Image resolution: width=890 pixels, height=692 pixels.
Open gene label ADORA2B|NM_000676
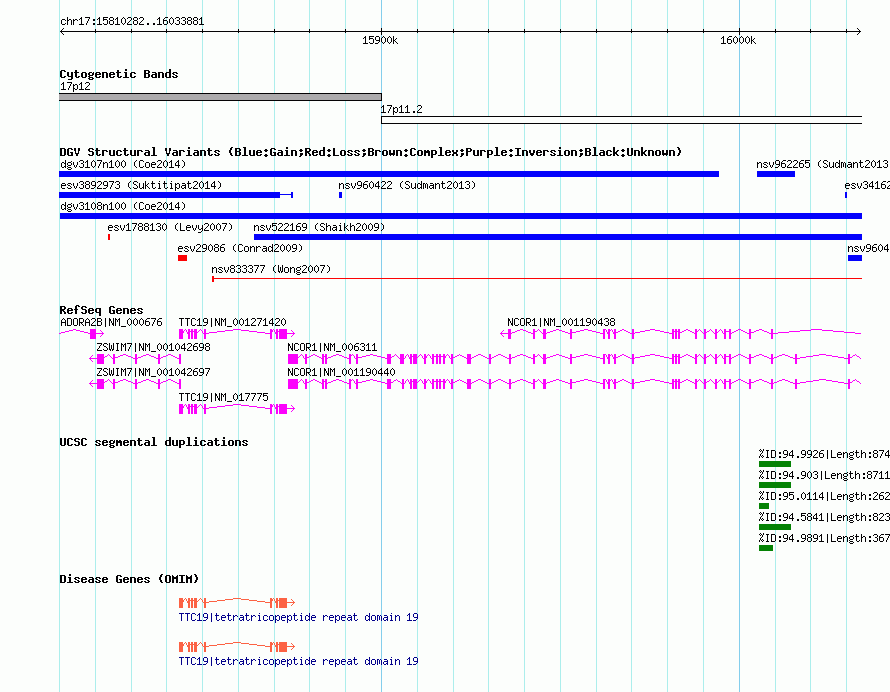(111, 322)
